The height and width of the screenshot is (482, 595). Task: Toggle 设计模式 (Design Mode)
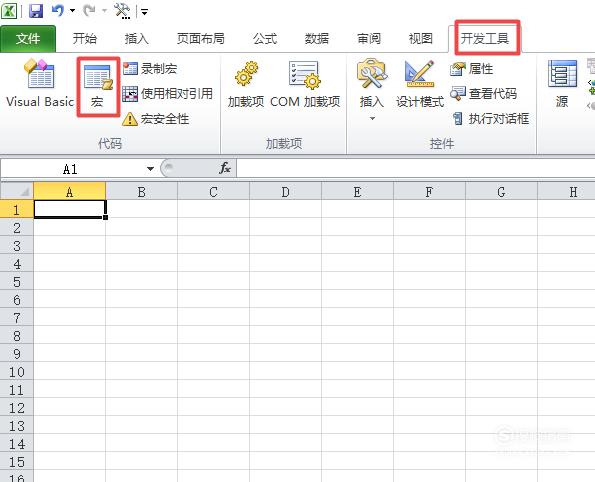[x=420, y=85]
